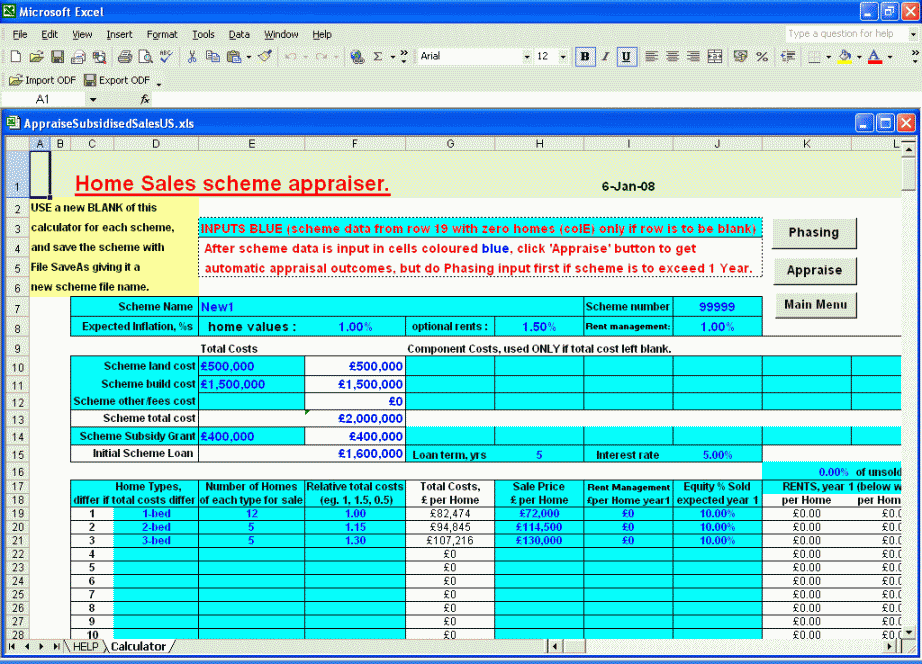This screenshot has width=922, height=664.
Task: Click the E-mail envelope toolbar icon
Action: coord(78,56)
